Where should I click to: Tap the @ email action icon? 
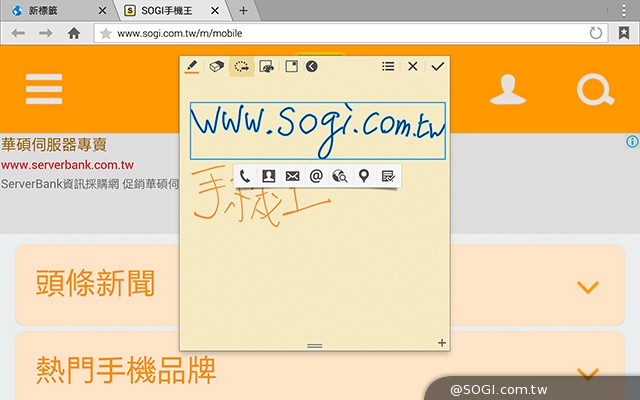pyautogui.click(x=316, y=176)
